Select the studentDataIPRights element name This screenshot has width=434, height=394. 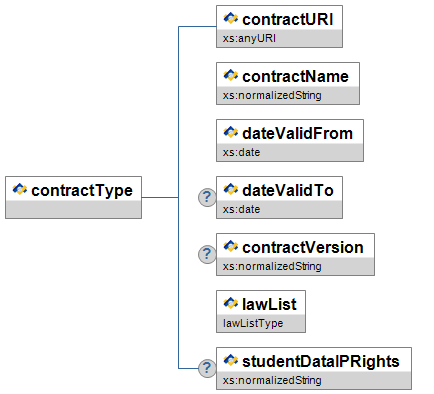coord(321,362)
